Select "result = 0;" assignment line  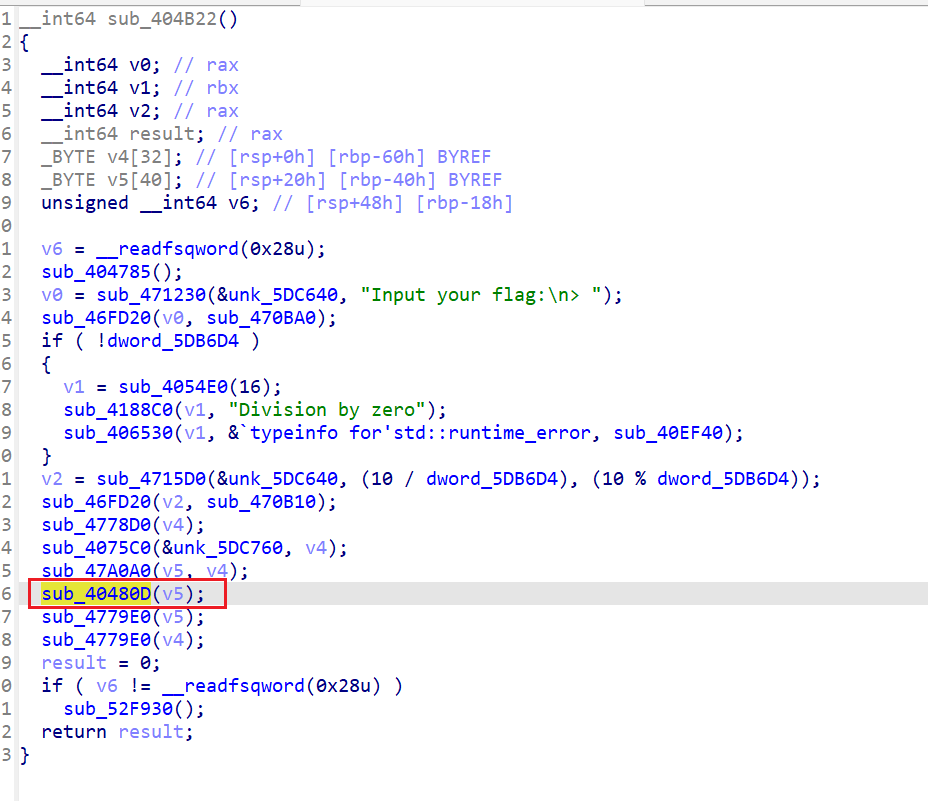(101, 663)
